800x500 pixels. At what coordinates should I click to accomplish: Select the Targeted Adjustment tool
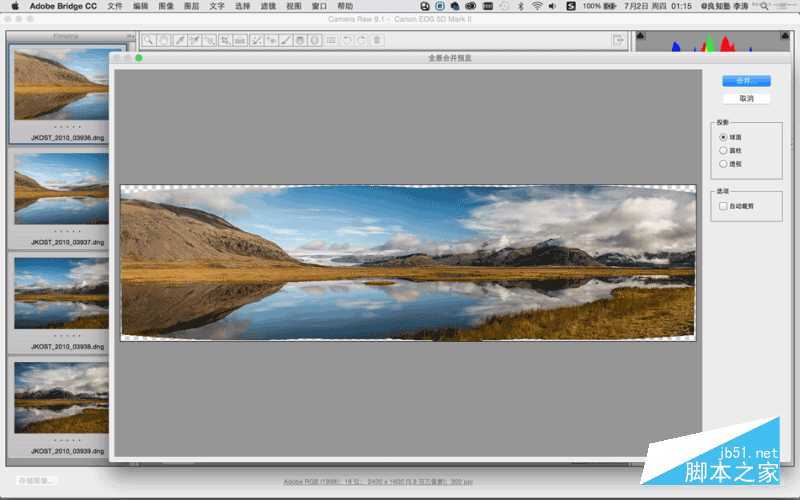click(x=210, y=40)
